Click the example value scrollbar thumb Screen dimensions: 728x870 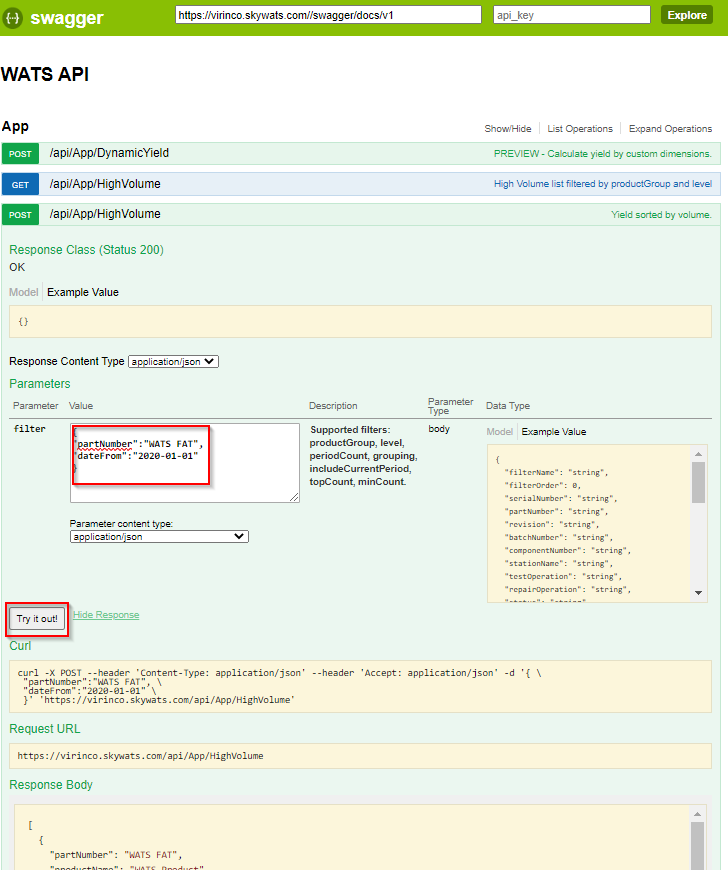(x=699, y=483)
